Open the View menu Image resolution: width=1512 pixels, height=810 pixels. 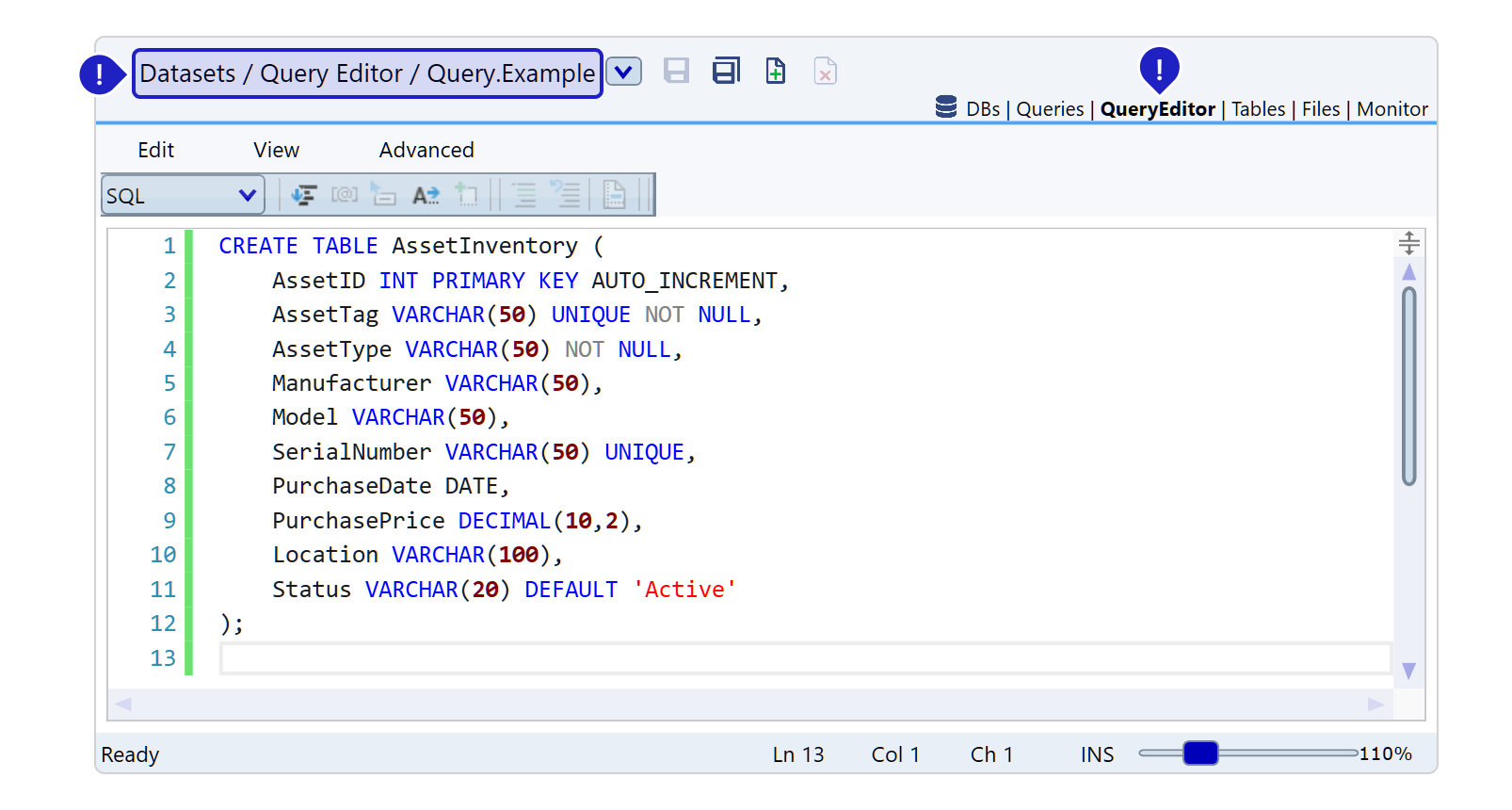(x=276, y=151)
